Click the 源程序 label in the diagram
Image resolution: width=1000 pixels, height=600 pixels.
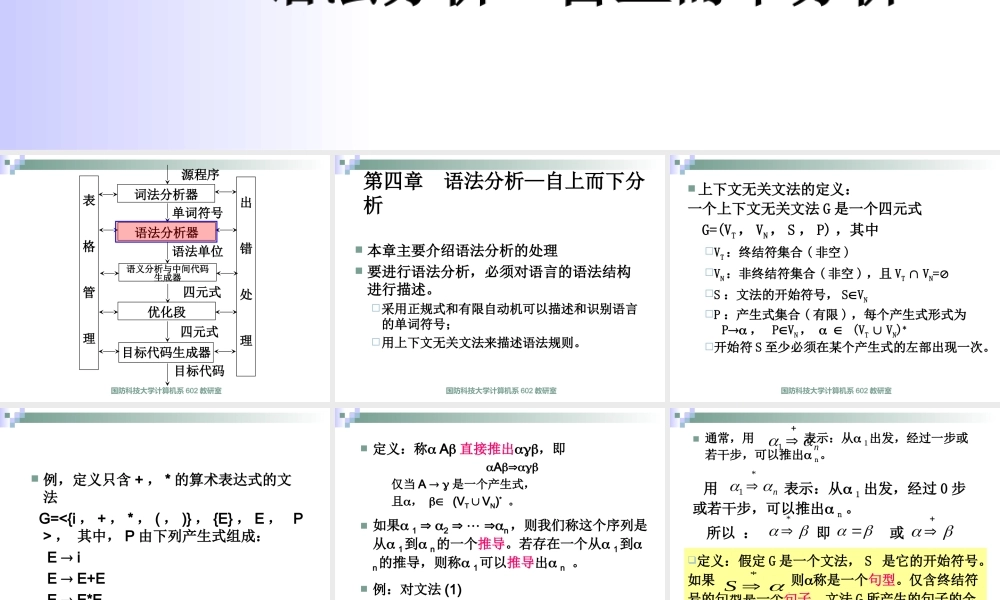coord(200,174)
